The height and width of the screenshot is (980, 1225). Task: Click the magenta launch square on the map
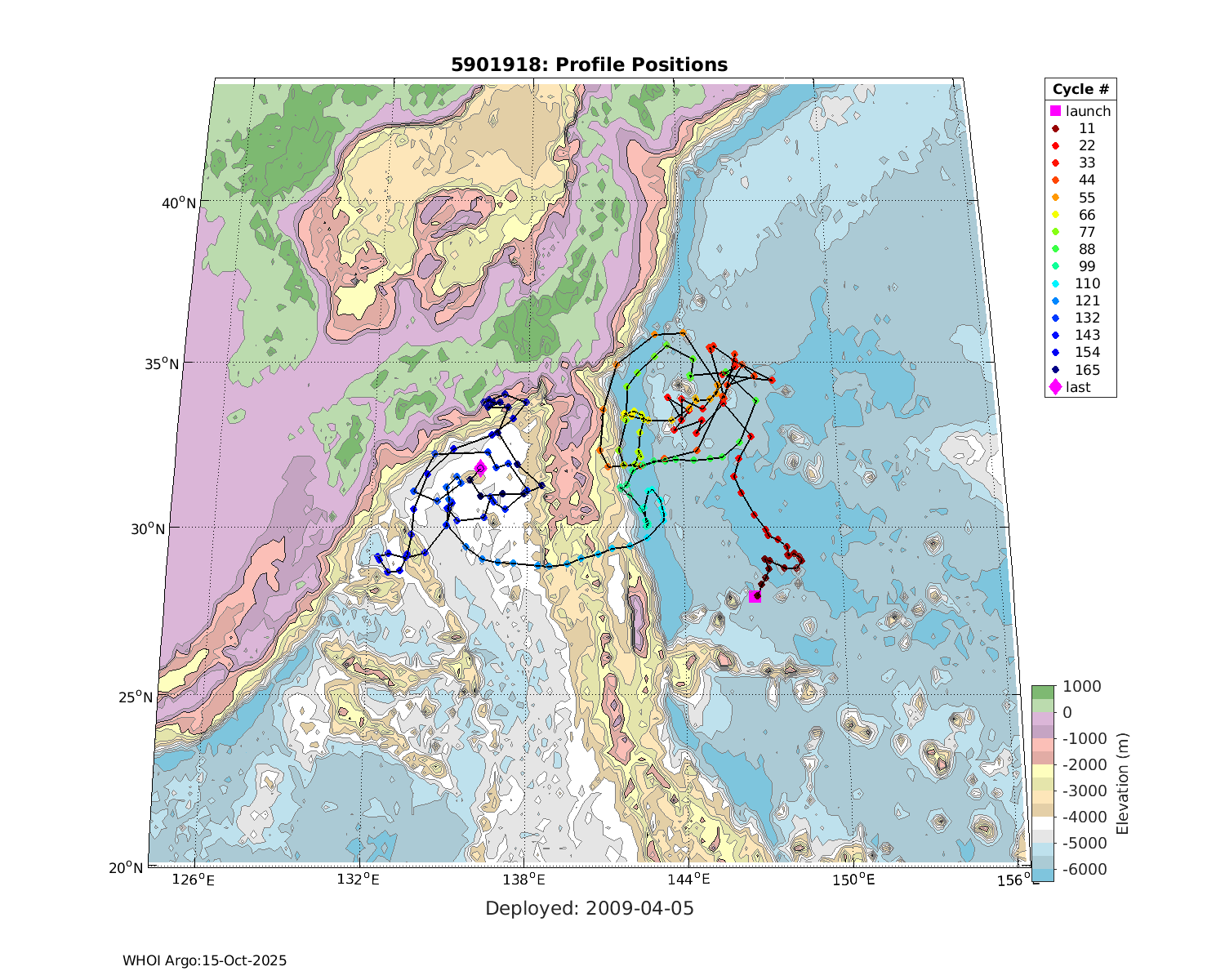[x=755, y=597]
